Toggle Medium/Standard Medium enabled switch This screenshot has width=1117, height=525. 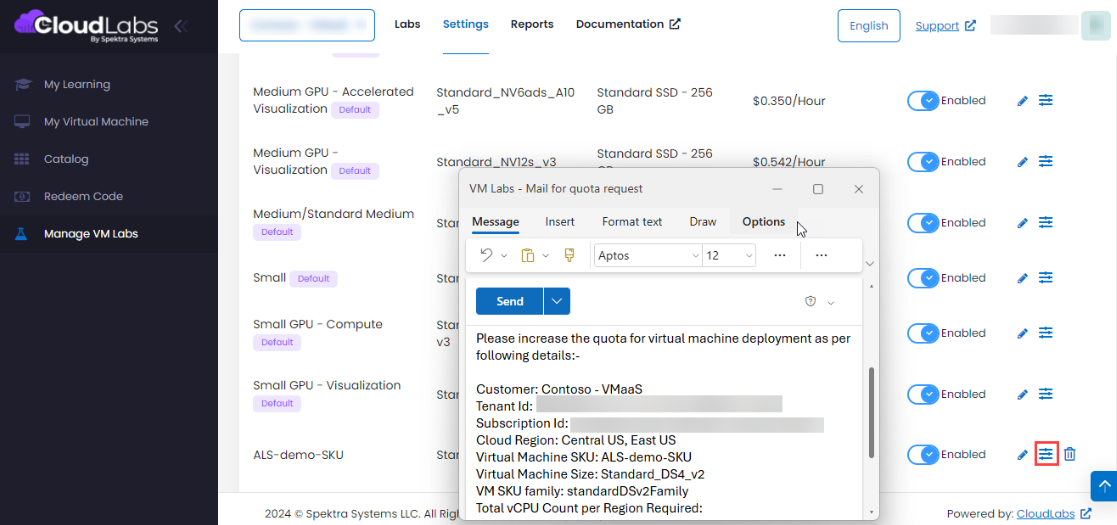tap(923, 223)
